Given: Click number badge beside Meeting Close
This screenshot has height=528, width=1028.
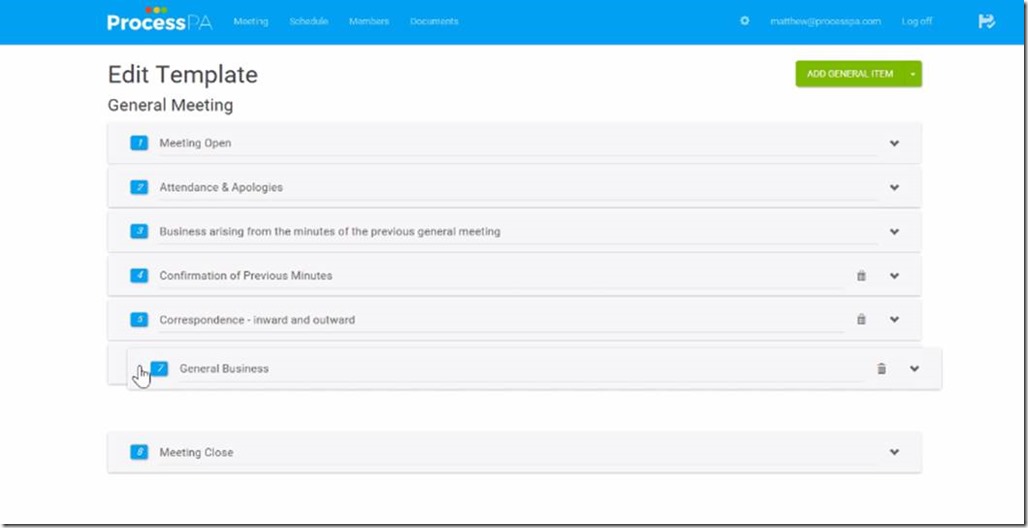Looking at the screenshot, I should click(x=139, y=452).
